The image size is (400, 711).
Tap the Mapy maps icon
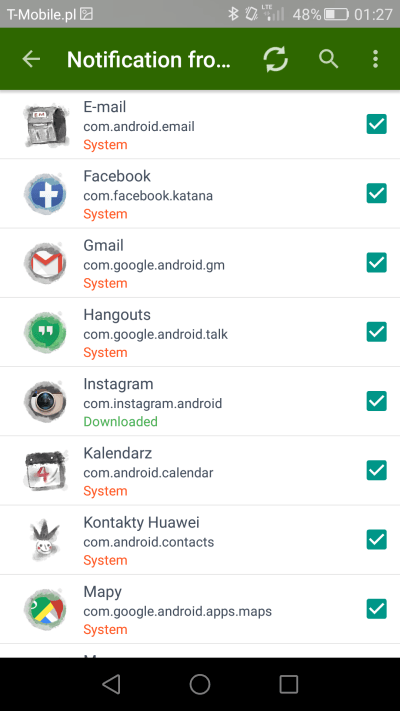coord(45,610)
